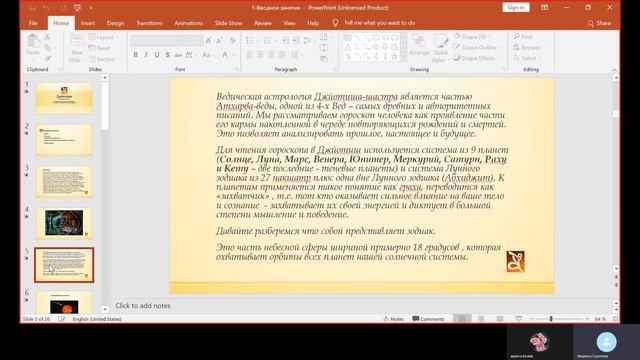This screenshot has height=360, width=640.
Task: Open Comments pane from status bar
Action: click(x=429, y=319)
